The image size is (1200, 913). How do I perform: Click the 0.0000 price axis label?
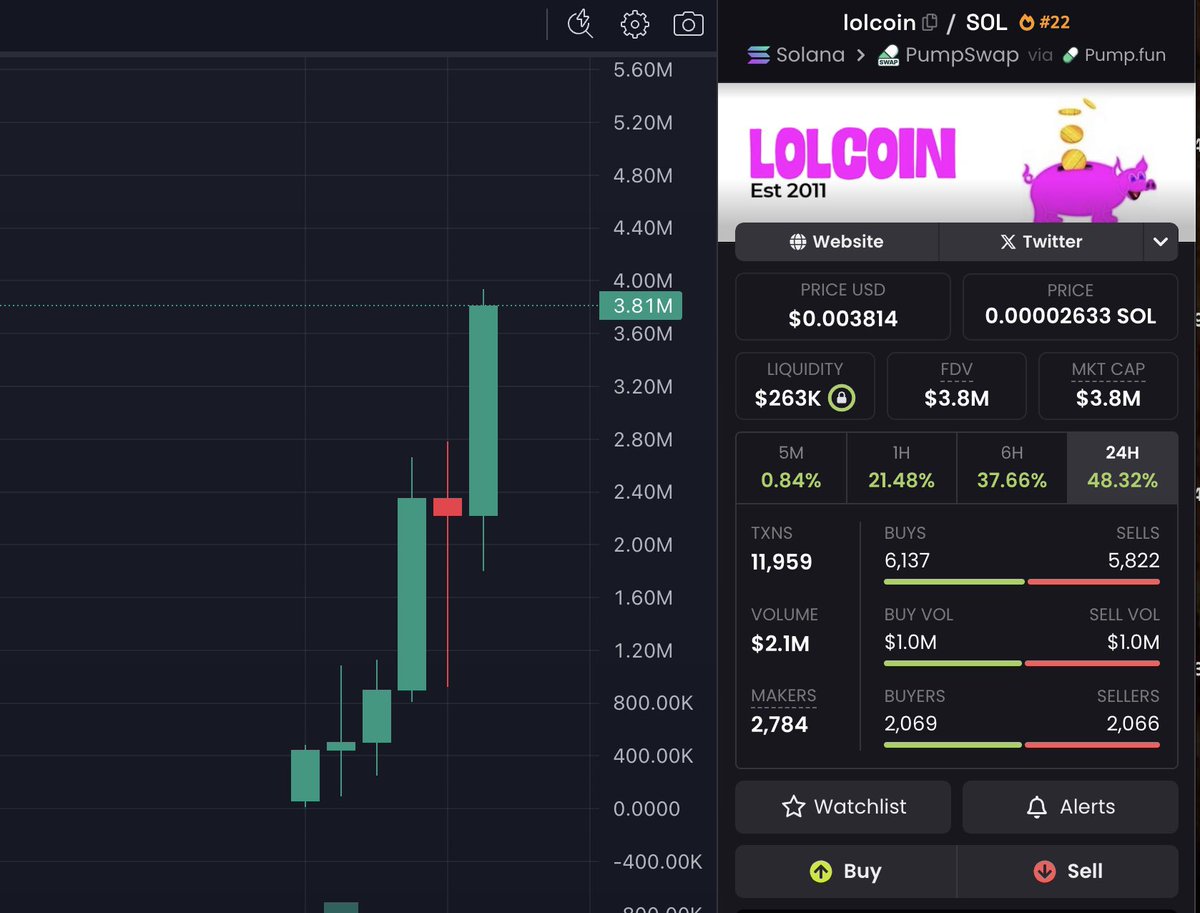[646, 808]
